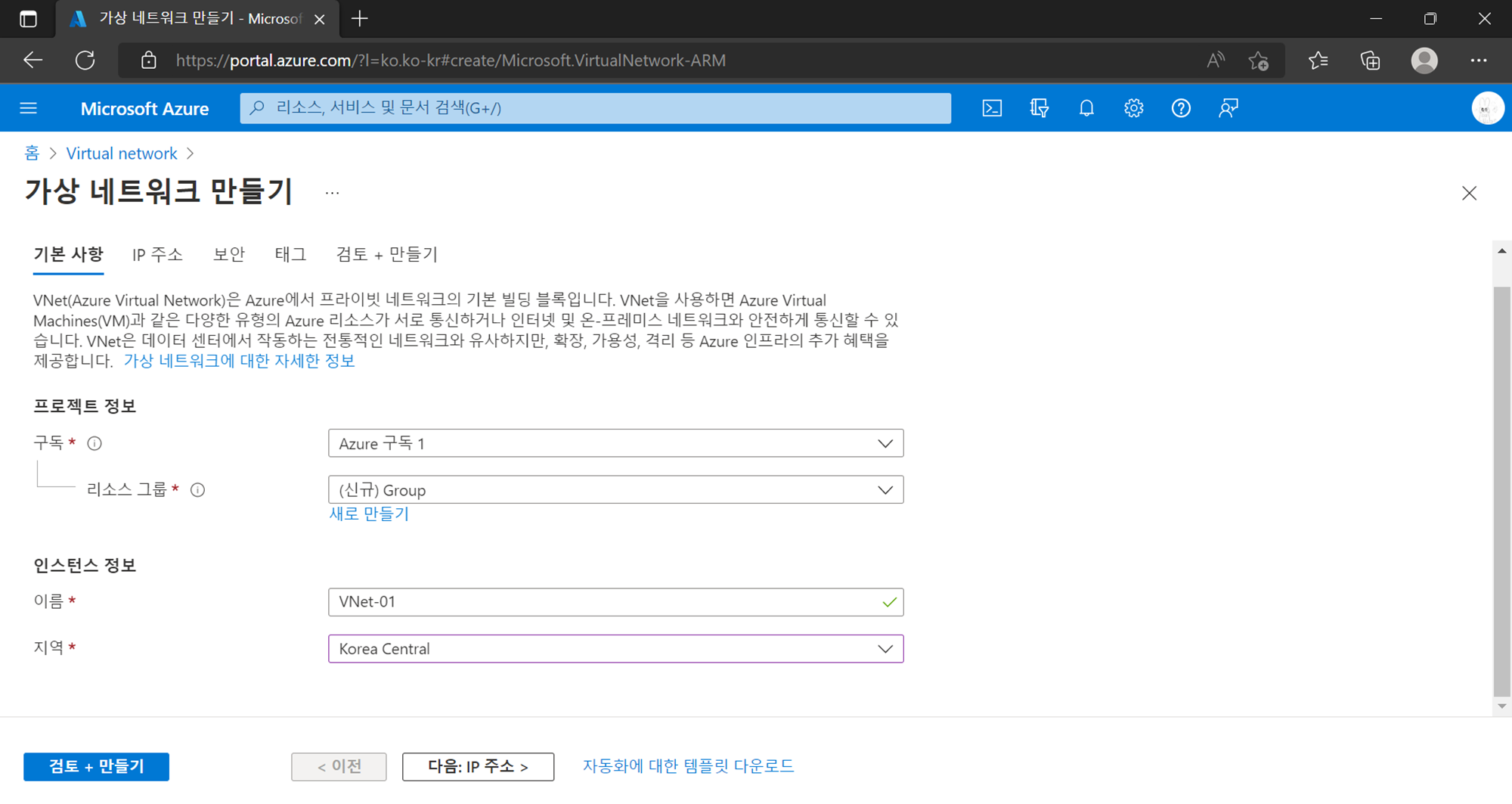The image size is (1512, 804).
Task: Click the blade vertical scrollbar thumb
Action: coord(1501,492)
